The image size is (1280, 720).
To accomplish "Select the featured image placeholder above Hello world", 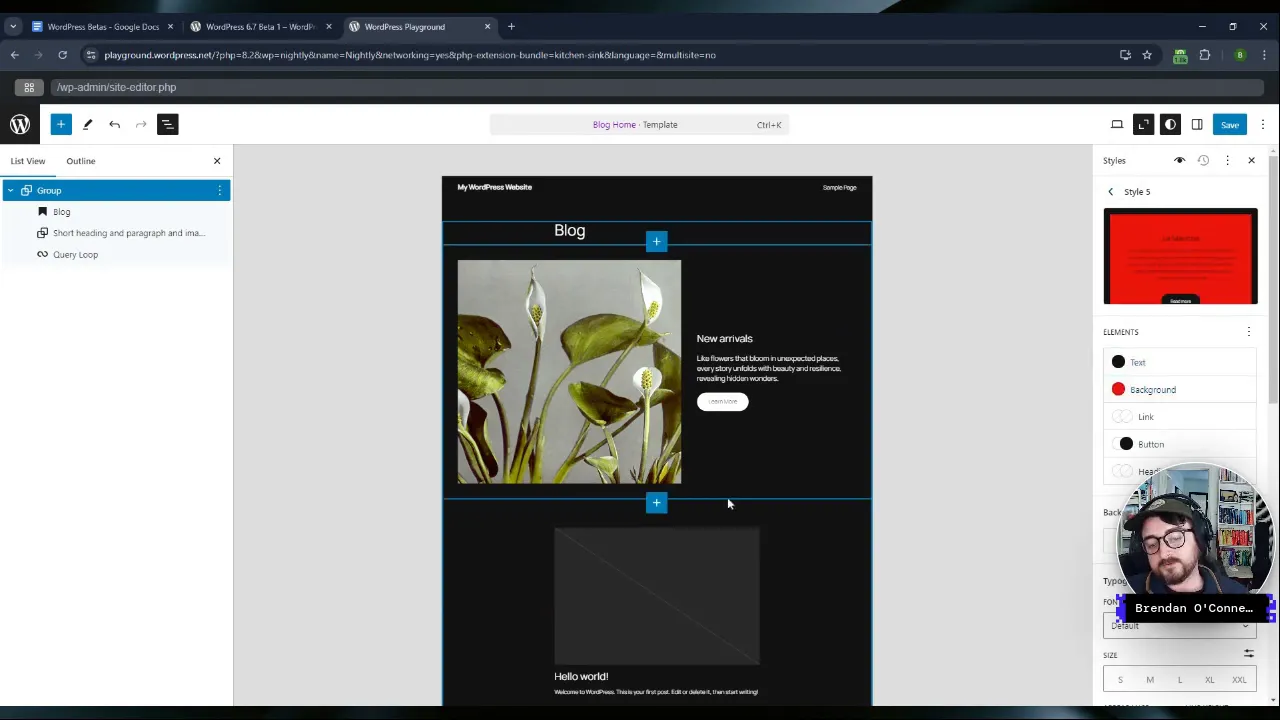I will click(656, 596).
